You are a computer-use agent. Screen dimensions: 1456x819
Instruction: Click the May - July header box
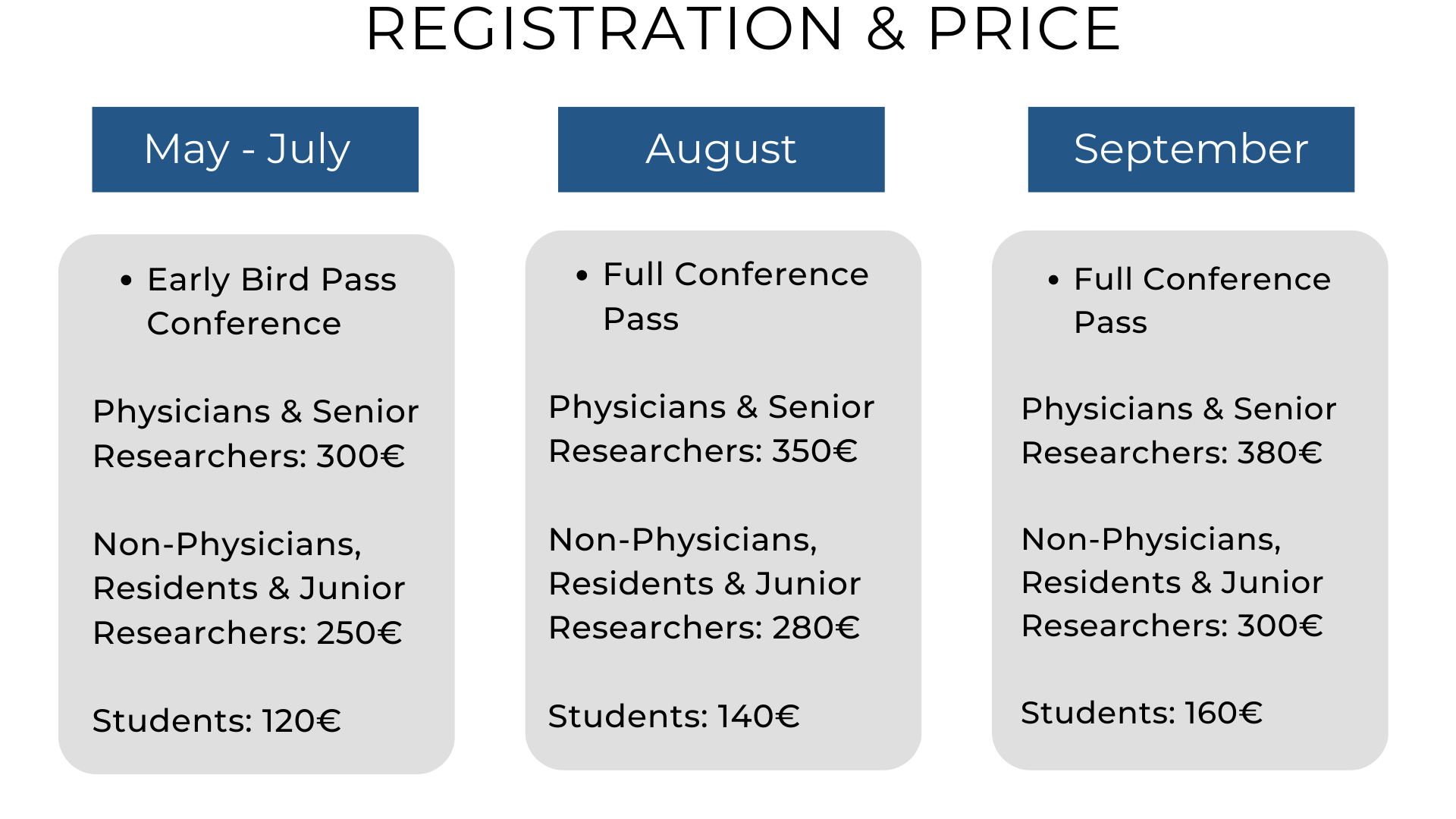(x=255, y=149)
